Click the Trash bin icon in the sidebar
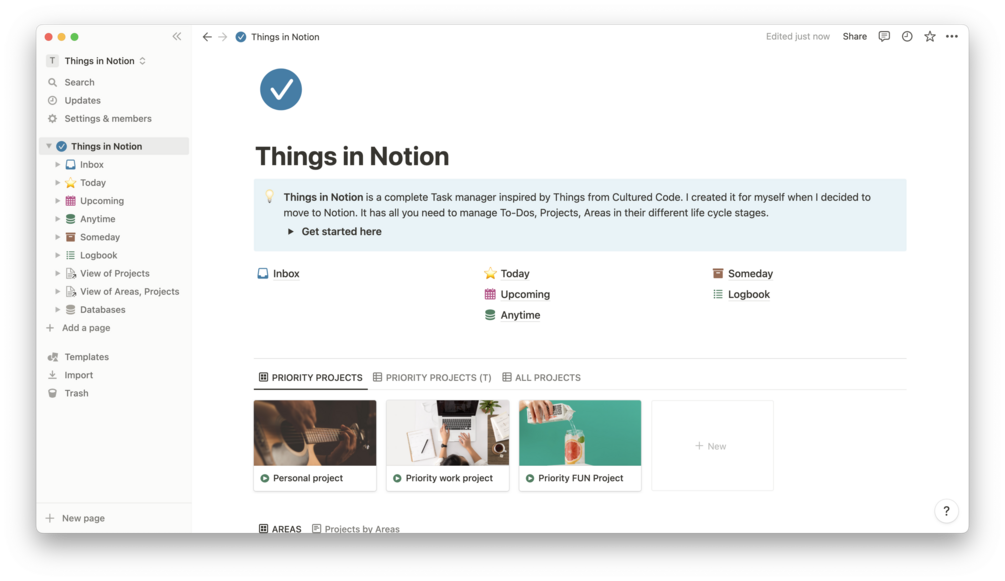The width and height of the screenshot is (1005, 581). 53,393
